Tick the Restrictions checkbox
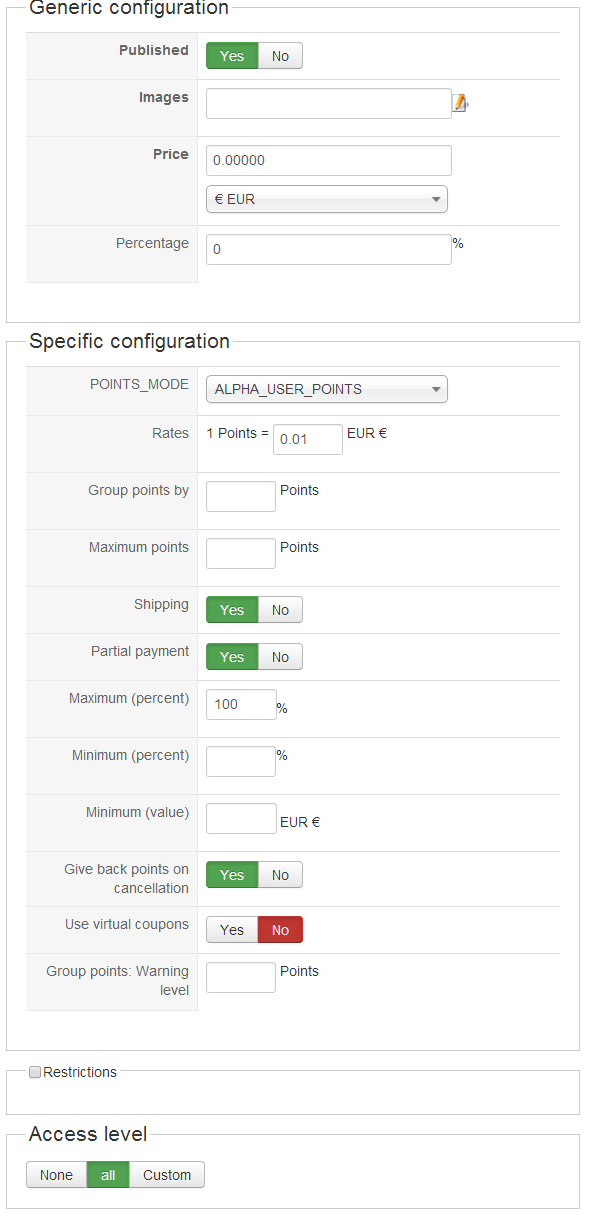The width and height of the screenshot is (592, 1217). 35,1072
